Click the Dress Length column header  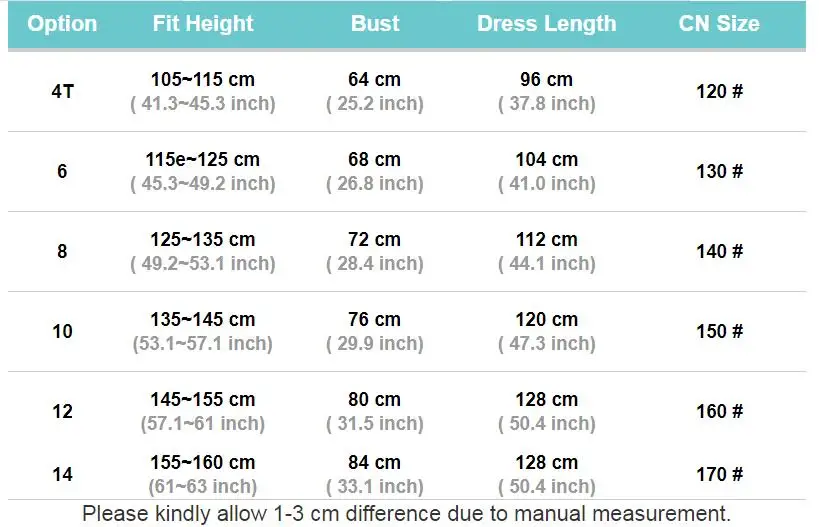coord(546,24)
